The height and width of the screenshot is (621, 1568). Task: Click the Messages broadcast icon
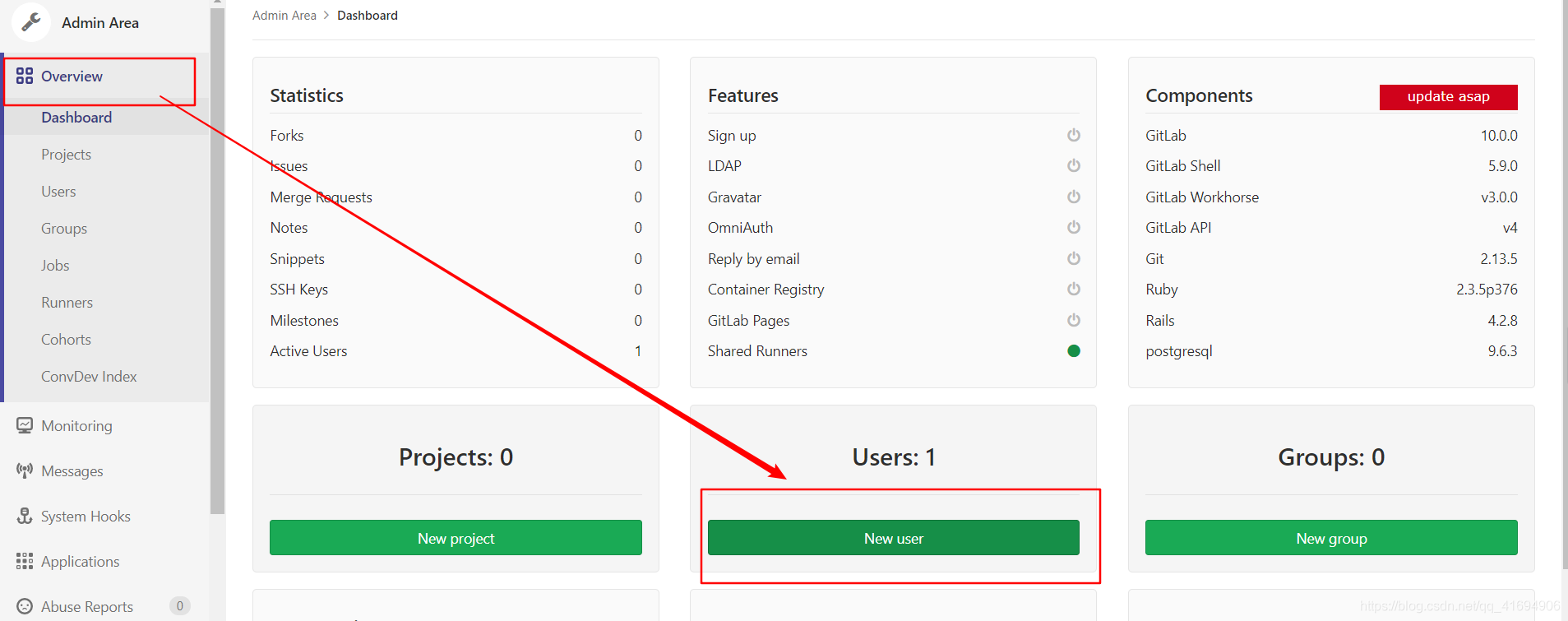click(x=25, y=470)
